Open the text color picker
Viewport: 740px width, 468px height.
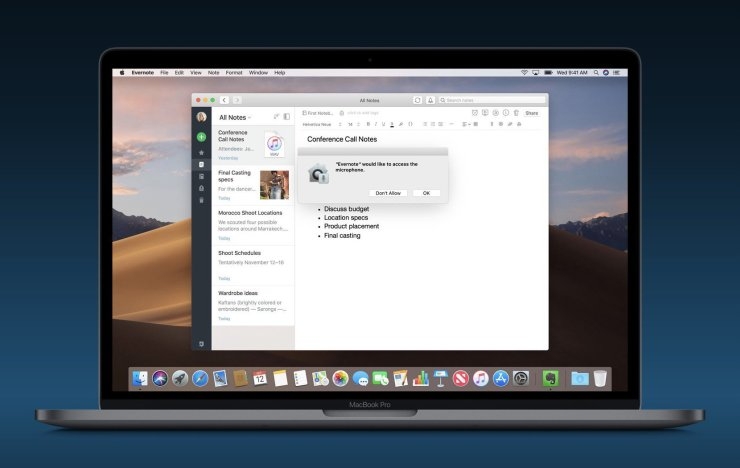click(x=392, y=124)
